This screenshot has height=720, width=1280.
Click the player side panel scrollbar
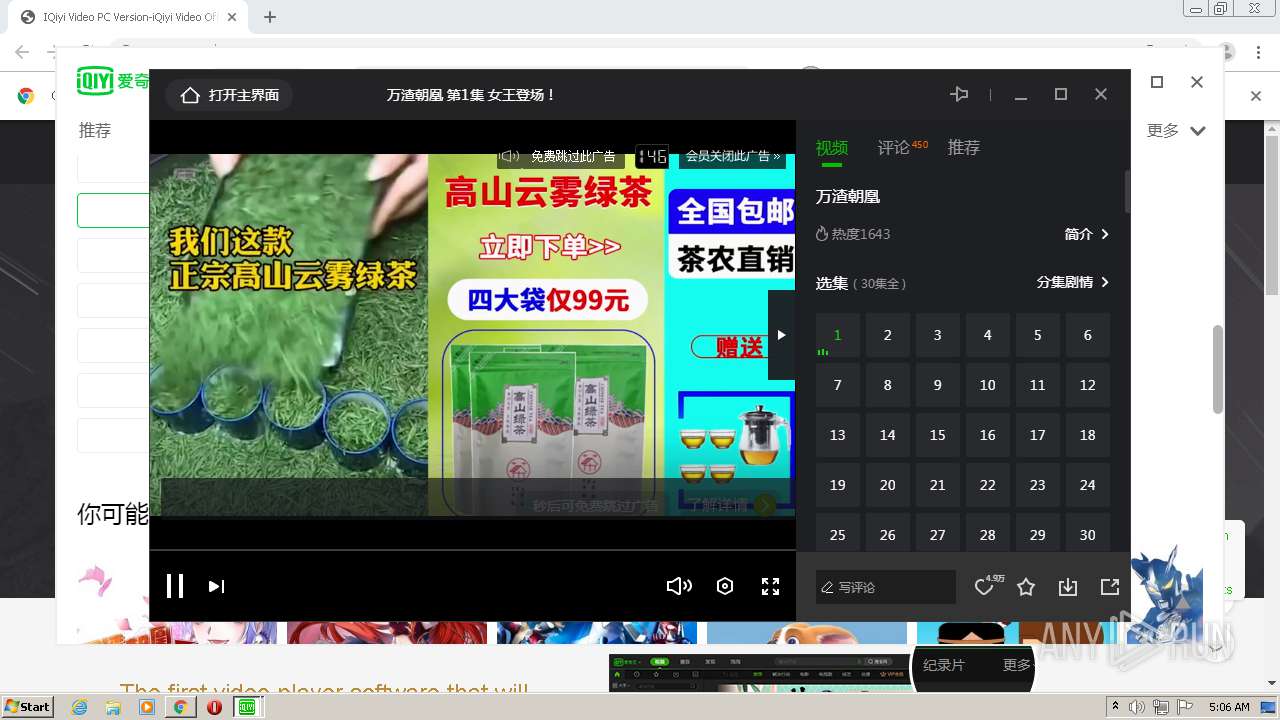(x=1127, y=190)
